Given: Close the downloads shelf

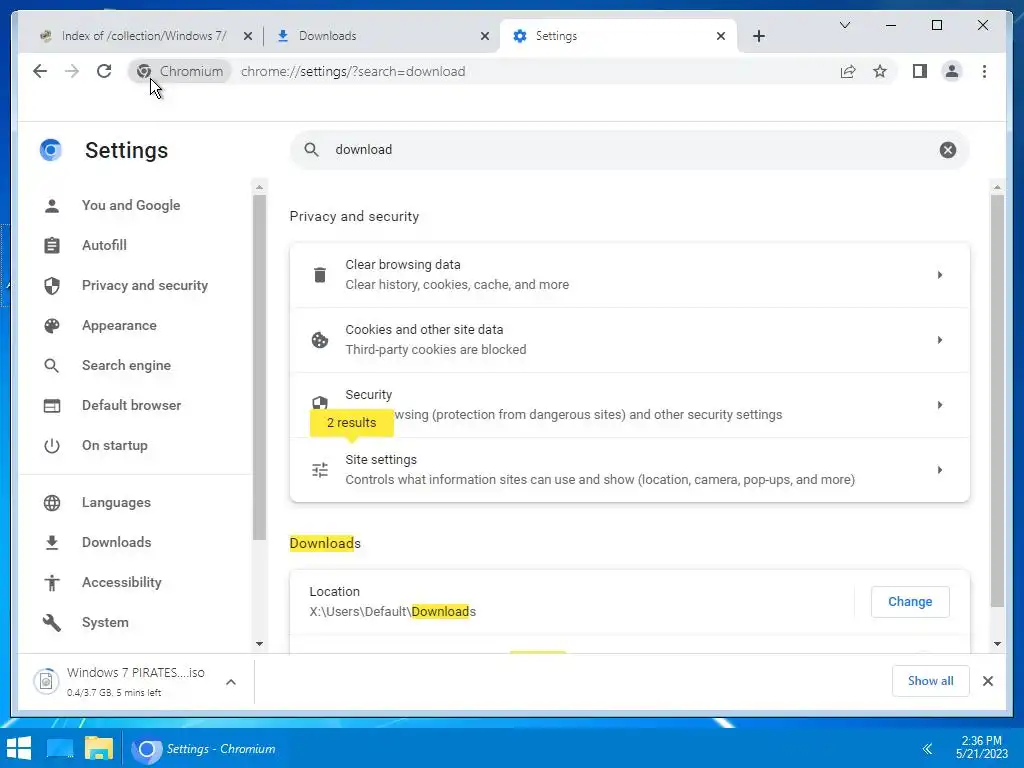Looking at the screenshot, I should 987,681.
